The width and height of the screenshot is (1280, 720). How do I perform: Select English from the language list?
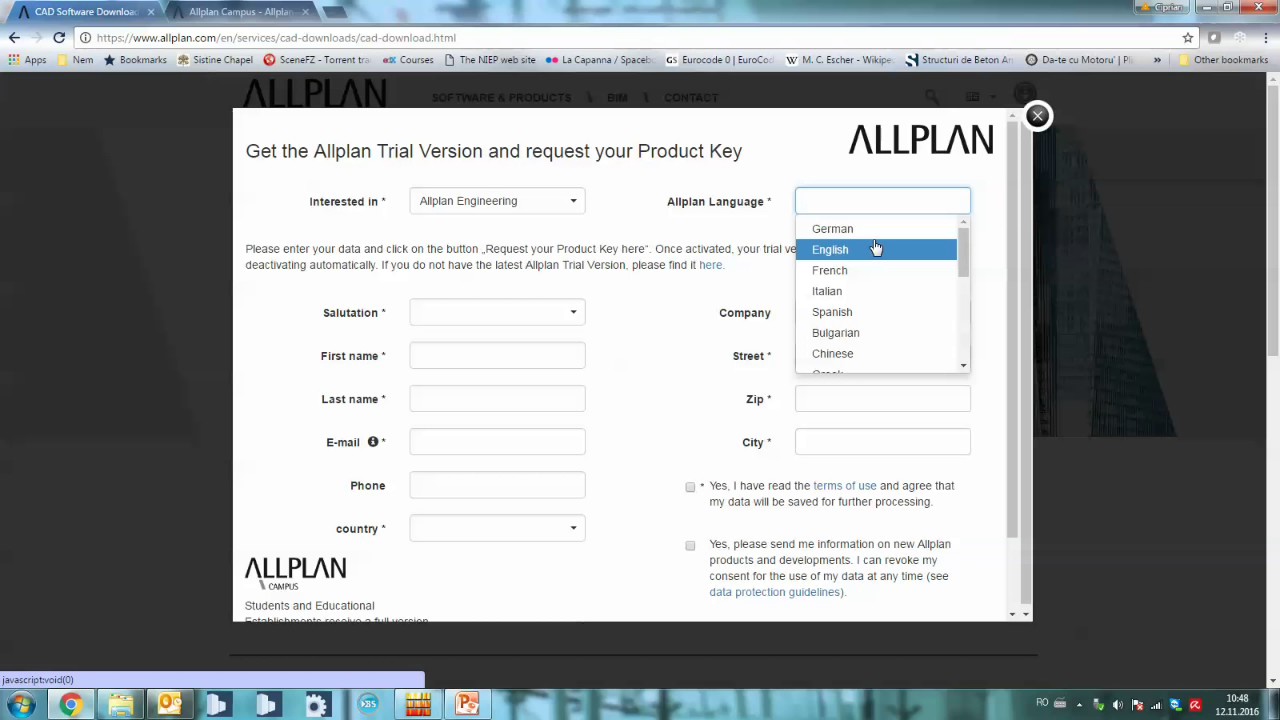click(876, 250)
